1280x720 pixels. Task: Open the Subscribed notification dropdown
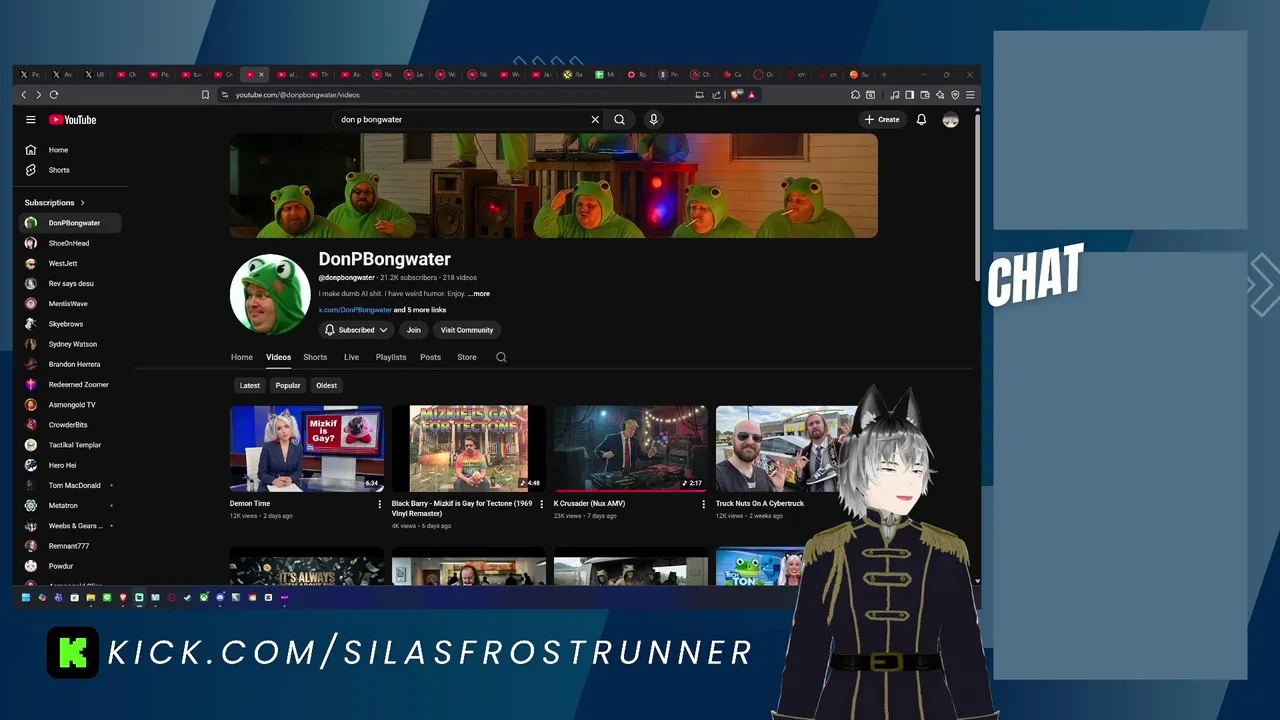(356, 330)
